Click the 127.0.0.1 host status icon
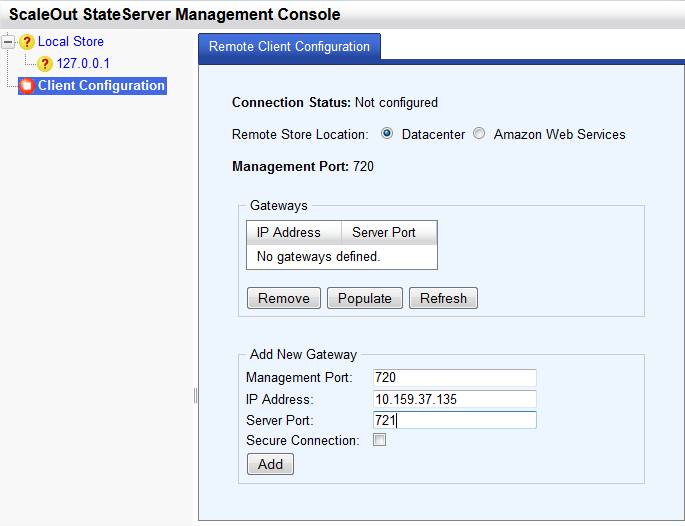Viewport: 685px width, 526px height. [45, 64]
